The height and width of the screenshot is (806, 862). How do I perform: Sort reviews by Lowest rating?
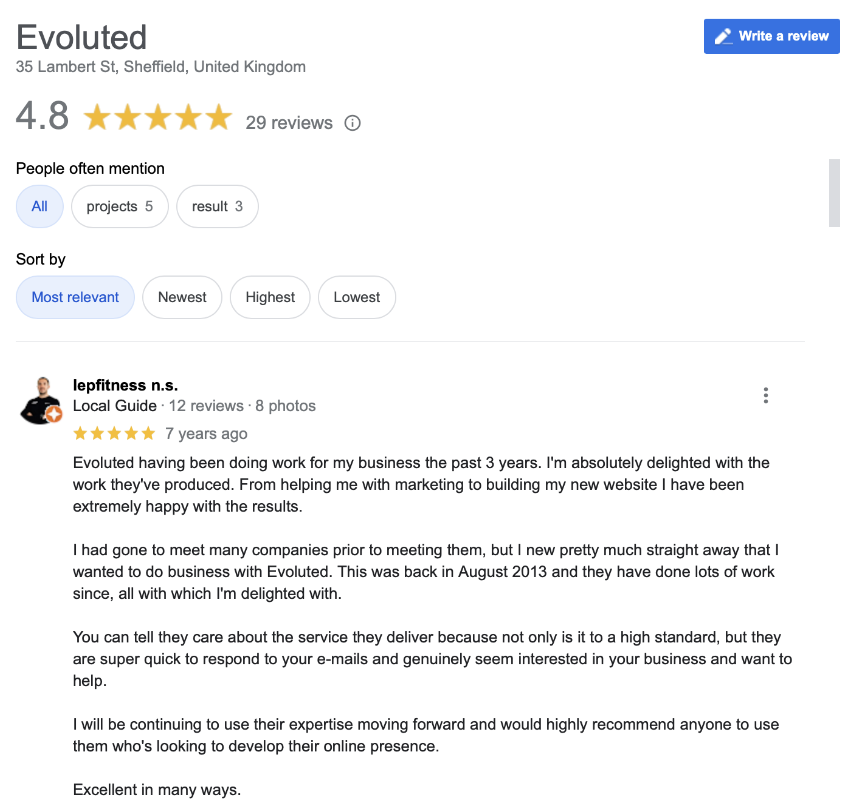pos(357,297)
